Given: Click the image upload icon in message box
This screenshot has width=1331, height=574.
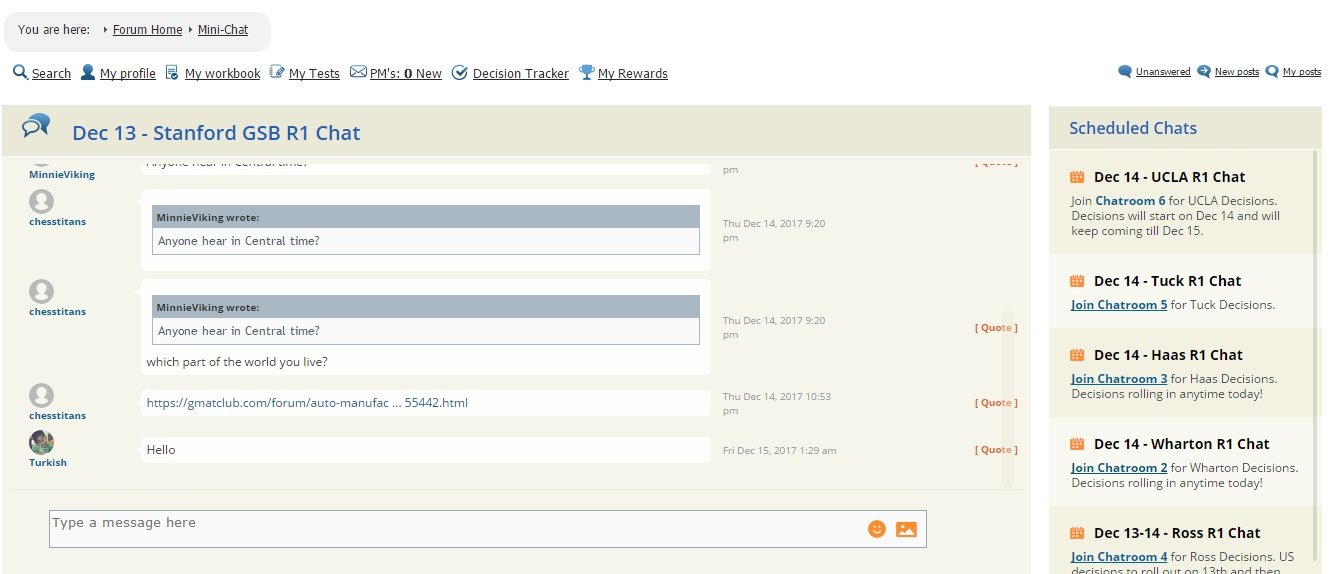Looking at the screenshot, I should 906,529.
